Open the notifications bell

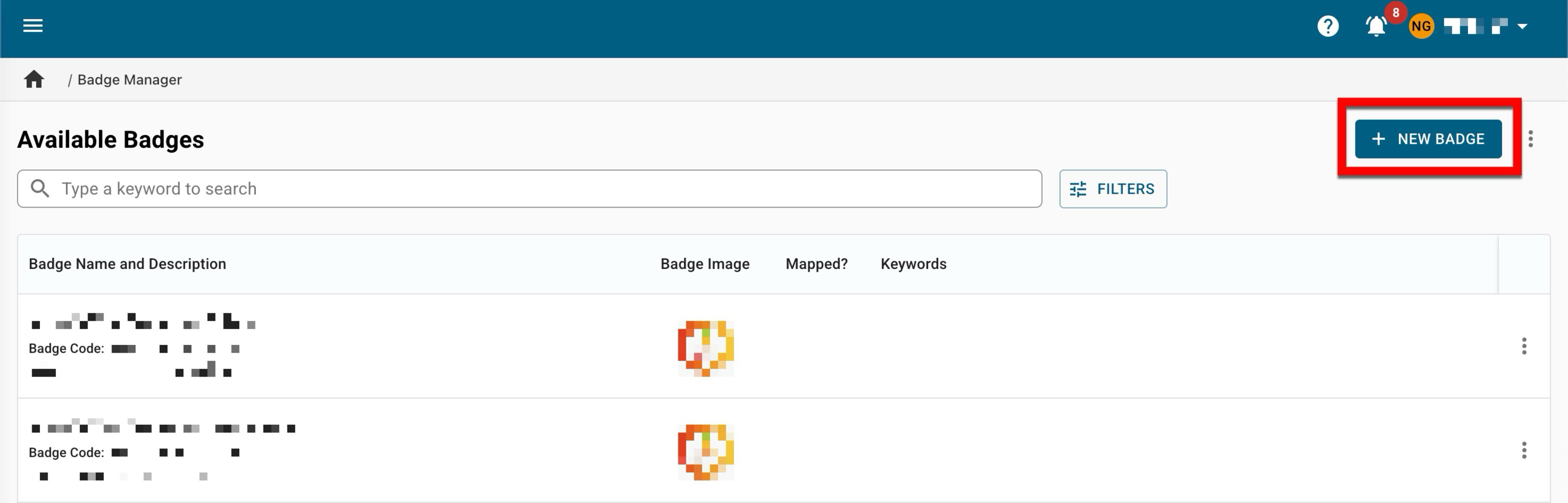click(1375, 26)
